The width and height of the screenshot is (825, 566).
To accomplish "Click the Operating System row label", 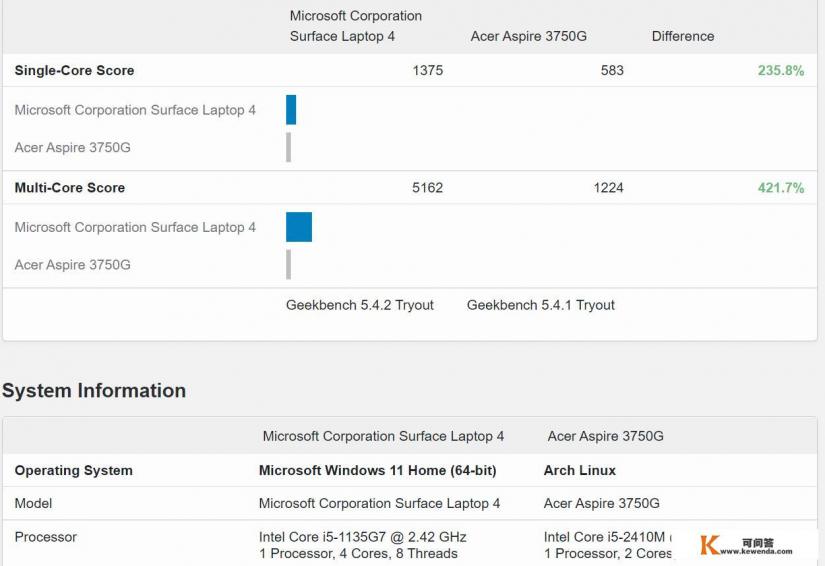I will [74, 471].
